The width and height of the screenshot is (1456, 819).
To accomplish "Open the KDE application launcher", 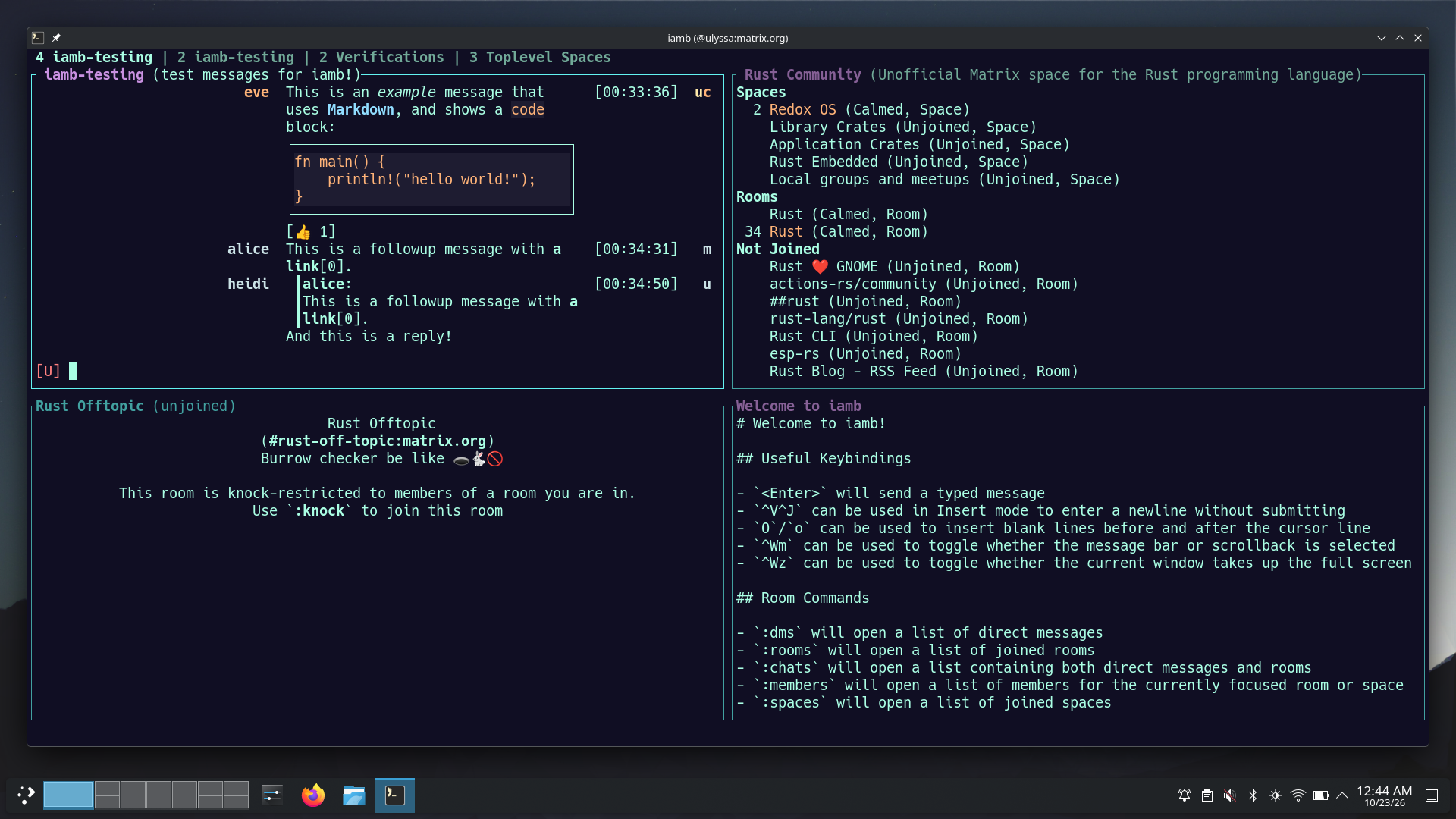I will (x=26, y=795).
